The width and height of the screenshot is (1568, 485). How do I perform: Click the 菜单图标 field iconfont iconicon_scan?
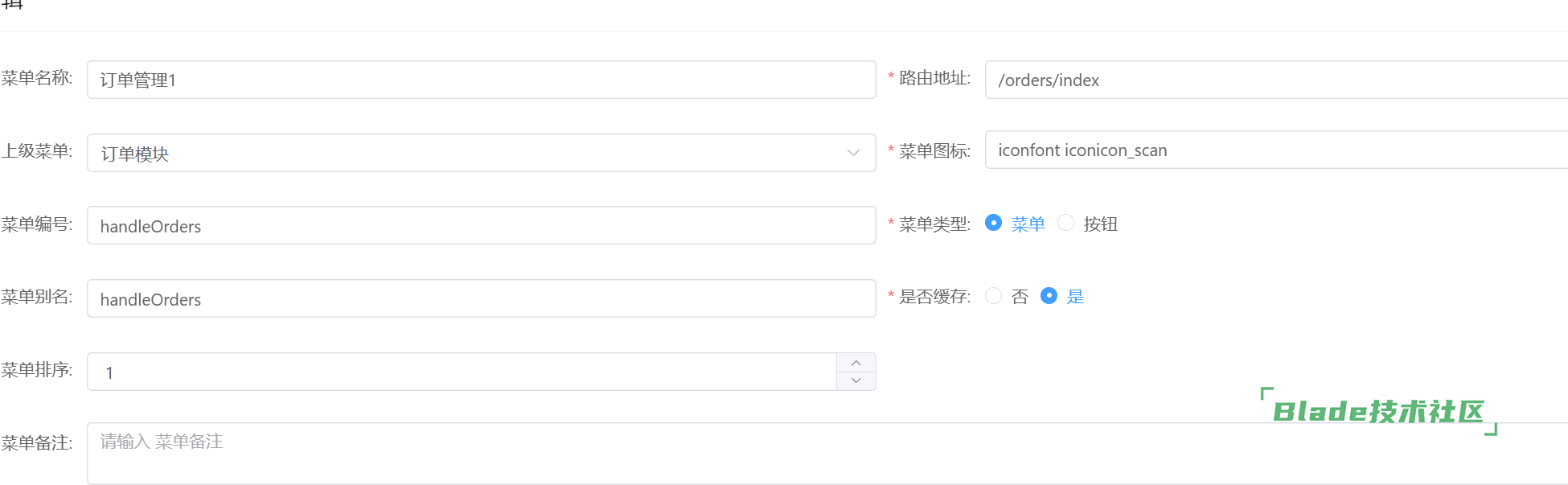point(1276,150)
